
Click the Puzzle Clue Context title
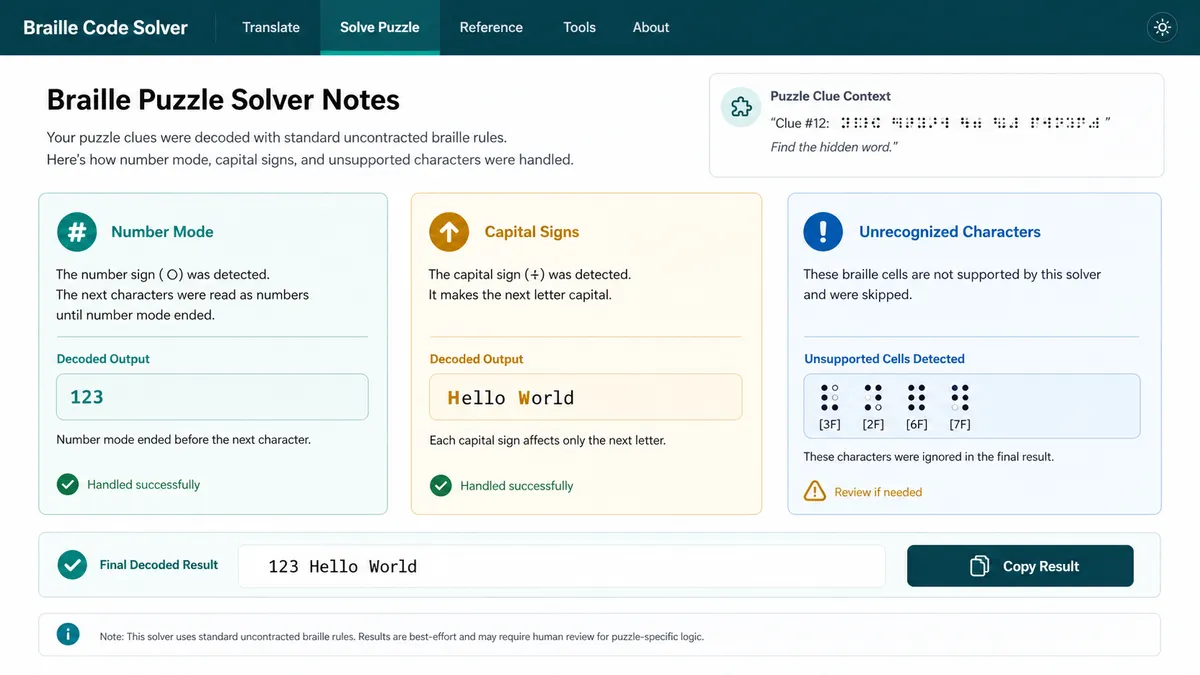click(830, 96)
